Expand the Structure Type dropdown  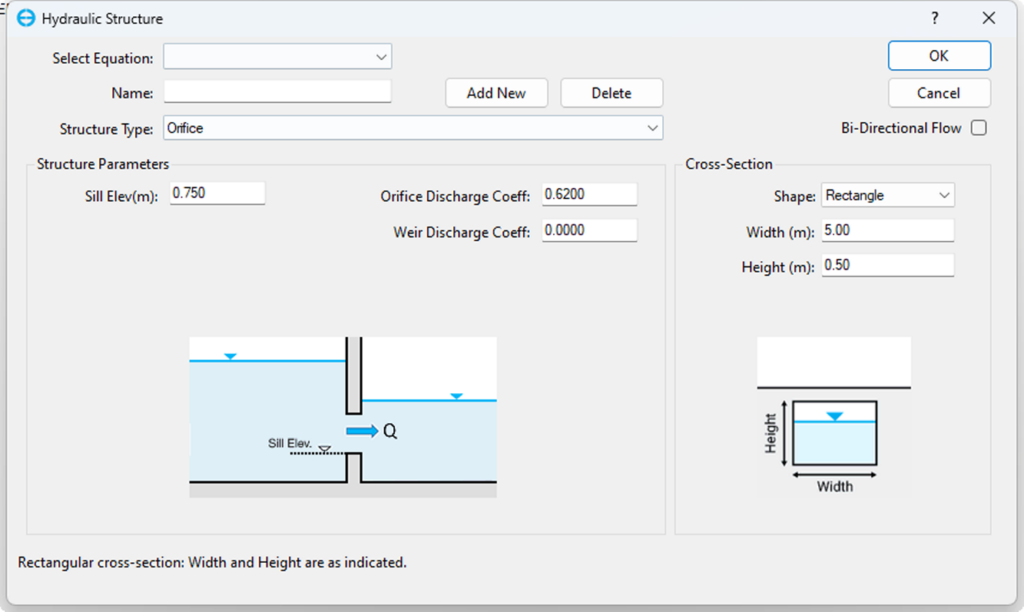pyautogui.click(x=412, y=128)
